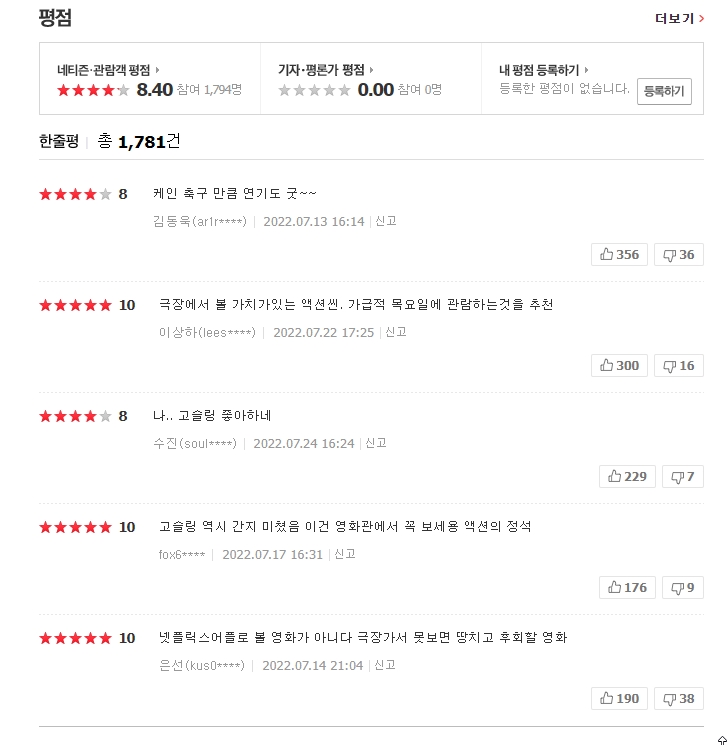Screen dimensions: 727x745
Task: Click the 등록하기 button
Action: [x=664, y=91]
